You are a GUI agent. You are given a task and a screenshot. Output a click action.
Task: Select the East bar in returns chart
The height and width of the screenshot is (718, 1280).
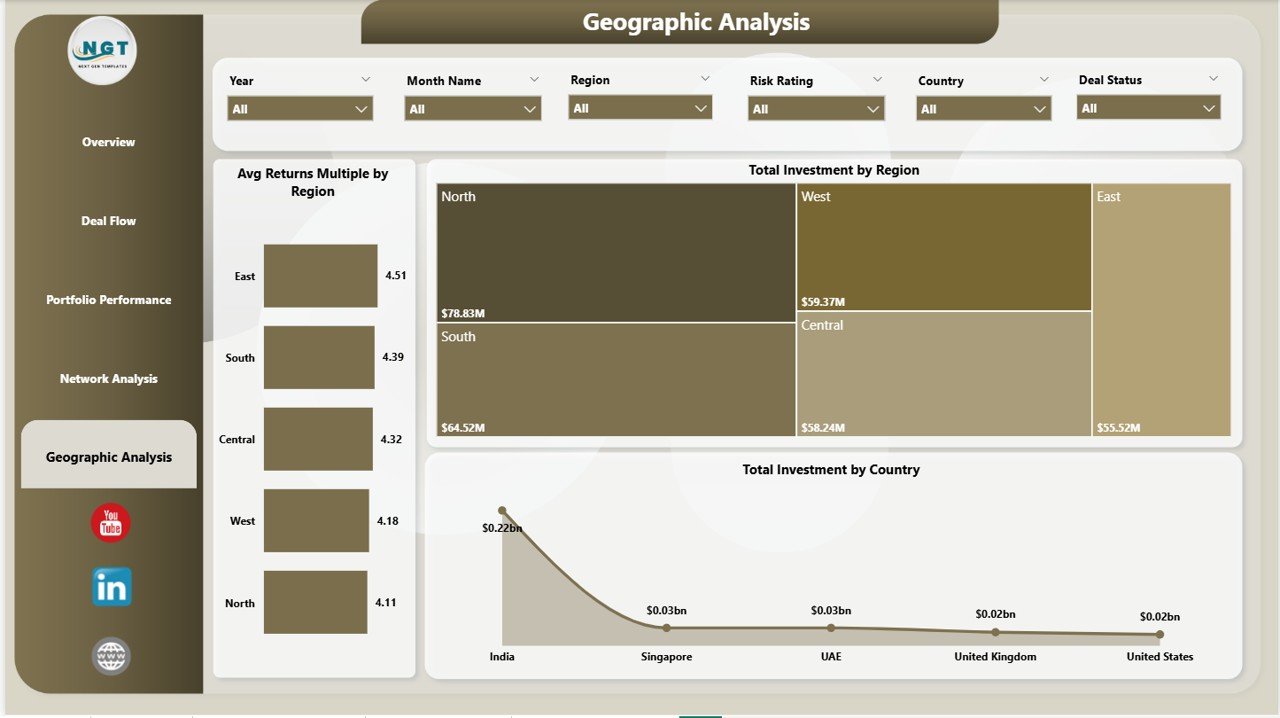tap(321, 276)
